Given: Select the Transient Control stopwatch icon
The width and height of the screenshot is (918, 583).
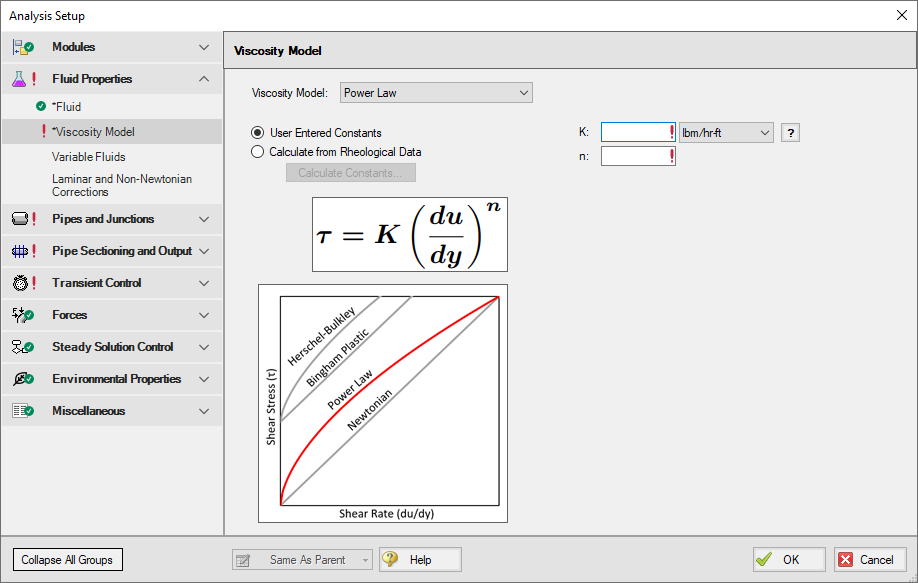Looking at the screenshot, I should pyautogui.click(x=21, y=283).
